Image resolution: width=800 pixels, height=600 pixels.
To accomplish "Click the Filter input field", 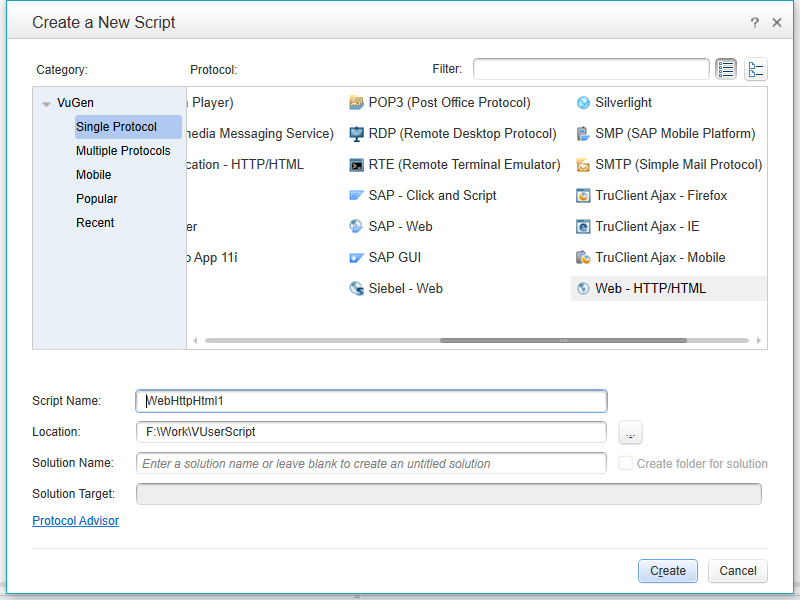I will tap(591, 69).
